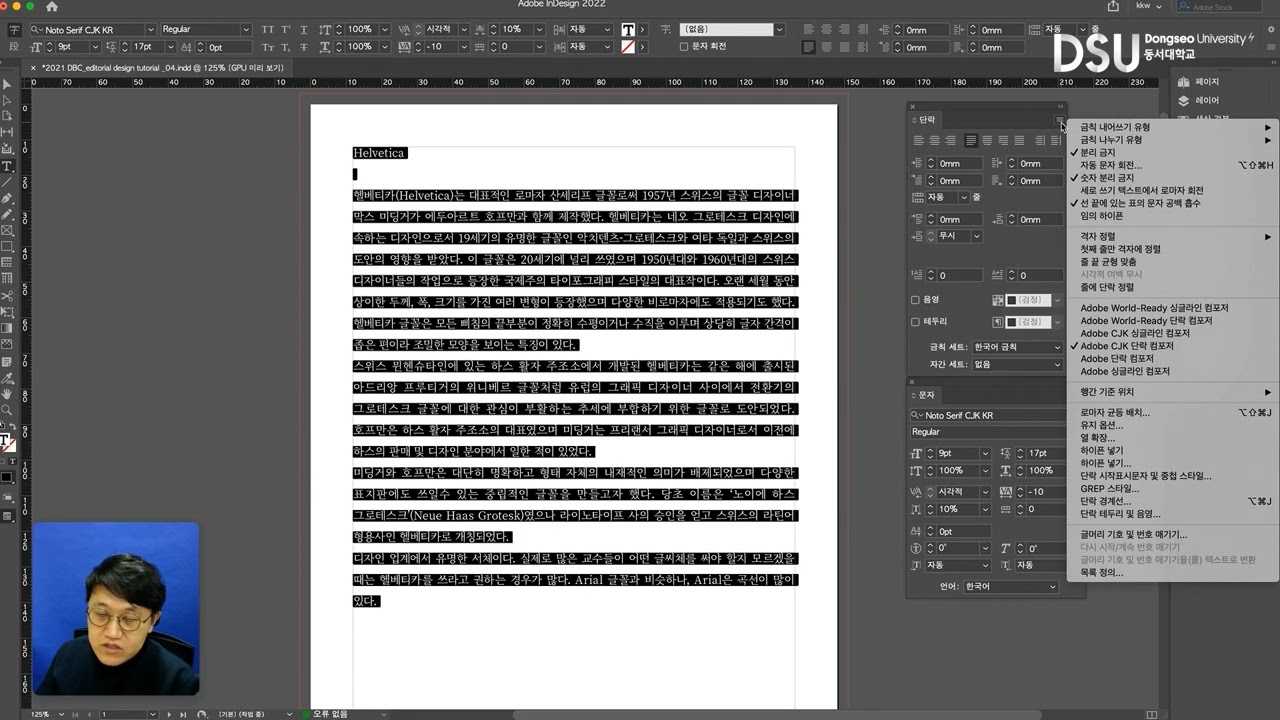Image resolution: width=1280 pixels, height=720 pixels.
Task: Select Adobe CJK 단락 컴포저 composer option
Action: click(1172, 346)
